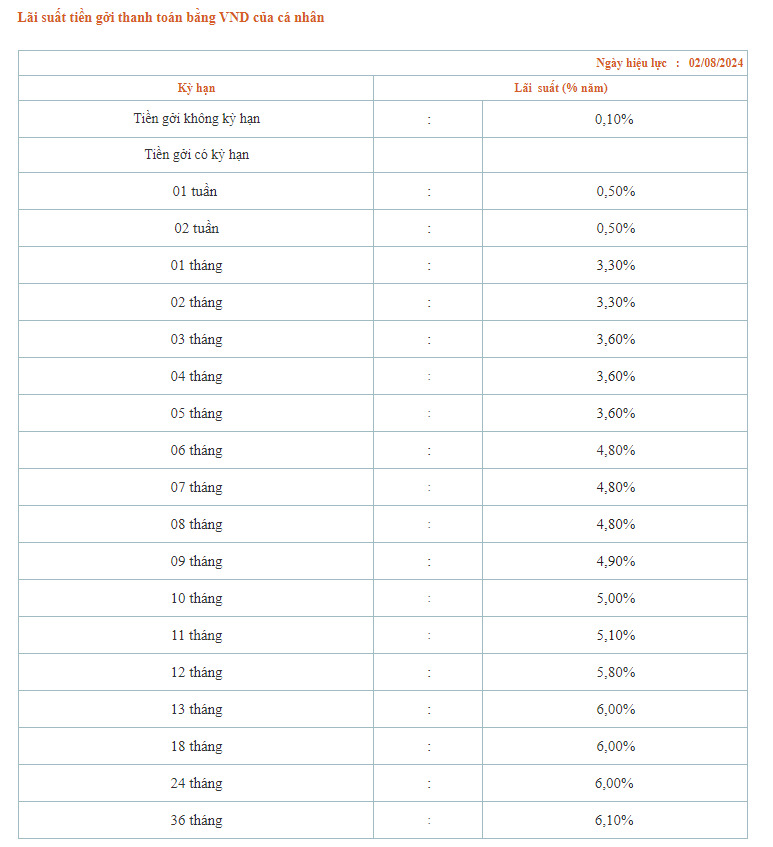The height and width of the screenshot is (847, 773).
Task: Select the "12 tháng" term cell
Action: point(197,673)
